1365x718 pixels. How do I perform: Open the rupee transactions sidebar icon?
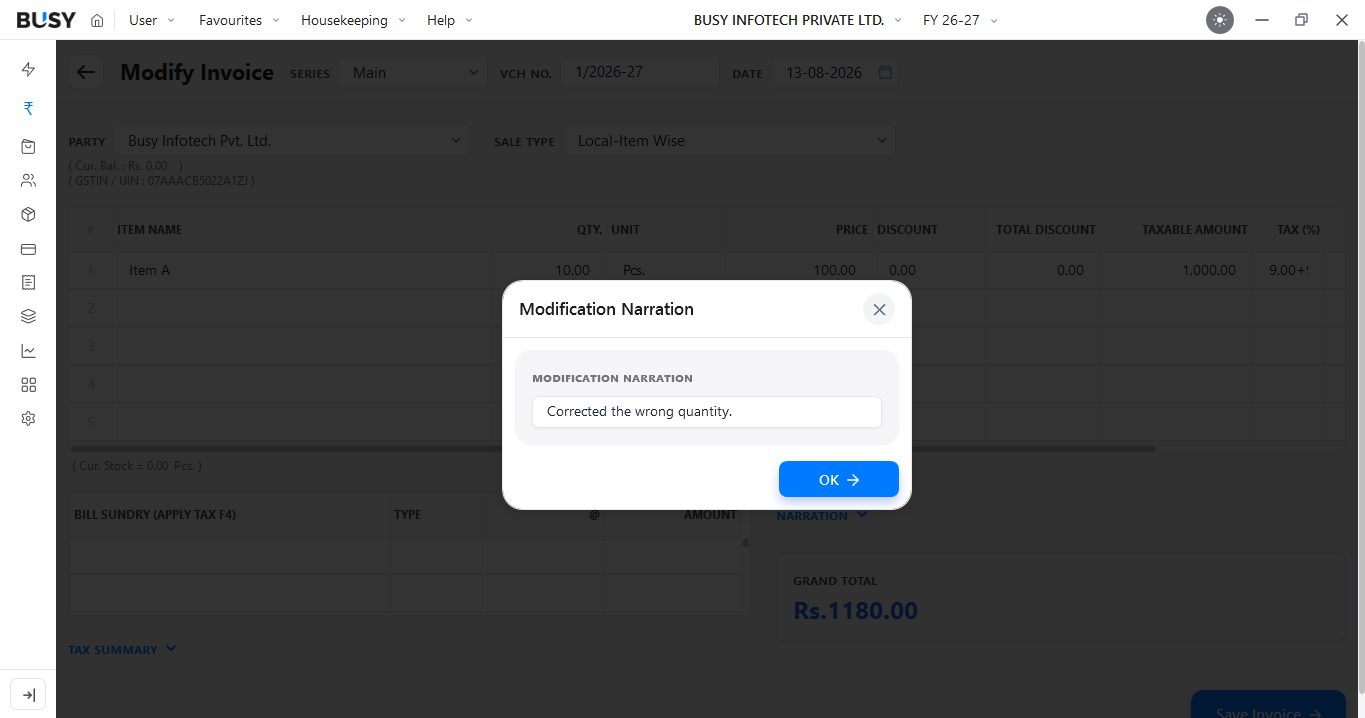(x=28, y=108)
